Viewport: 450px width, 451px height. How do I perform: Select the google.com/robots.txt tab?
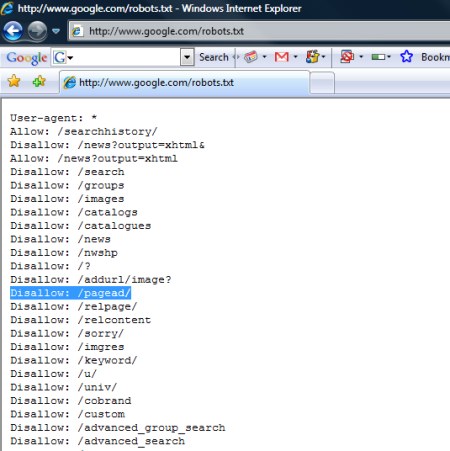184,82
